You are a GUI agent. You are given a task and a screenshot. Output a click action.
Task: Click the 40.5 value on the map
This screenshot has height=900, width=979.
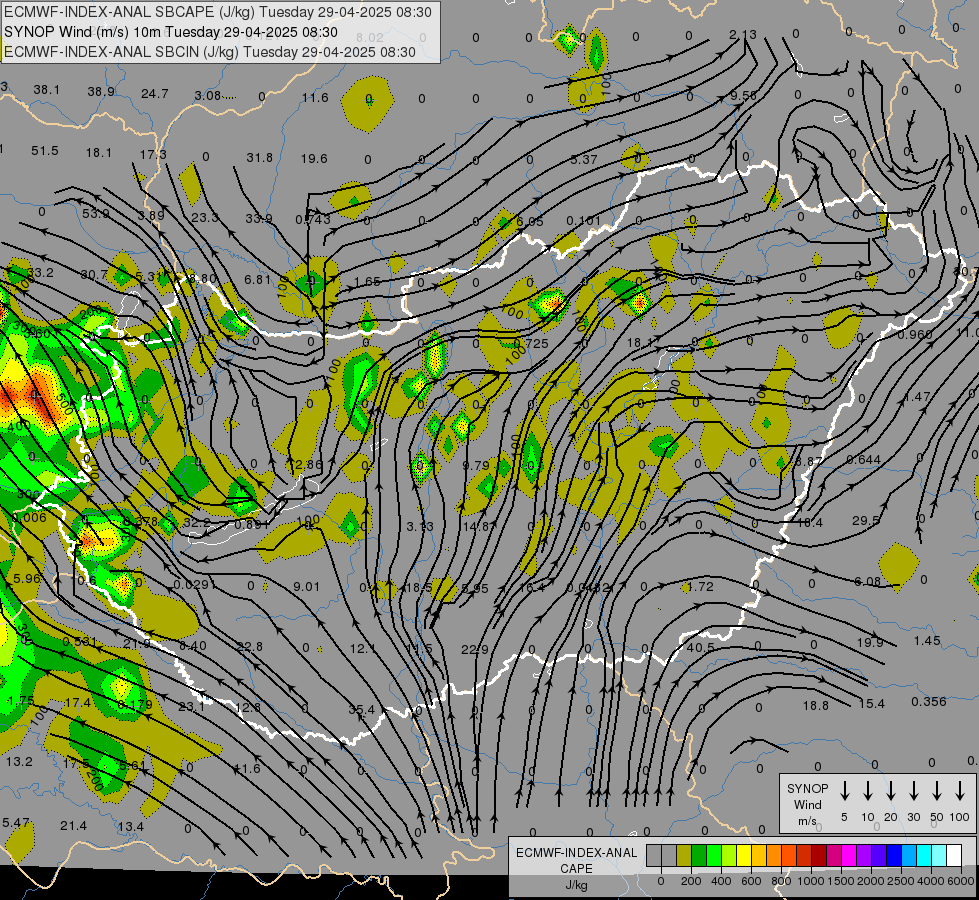701,648
